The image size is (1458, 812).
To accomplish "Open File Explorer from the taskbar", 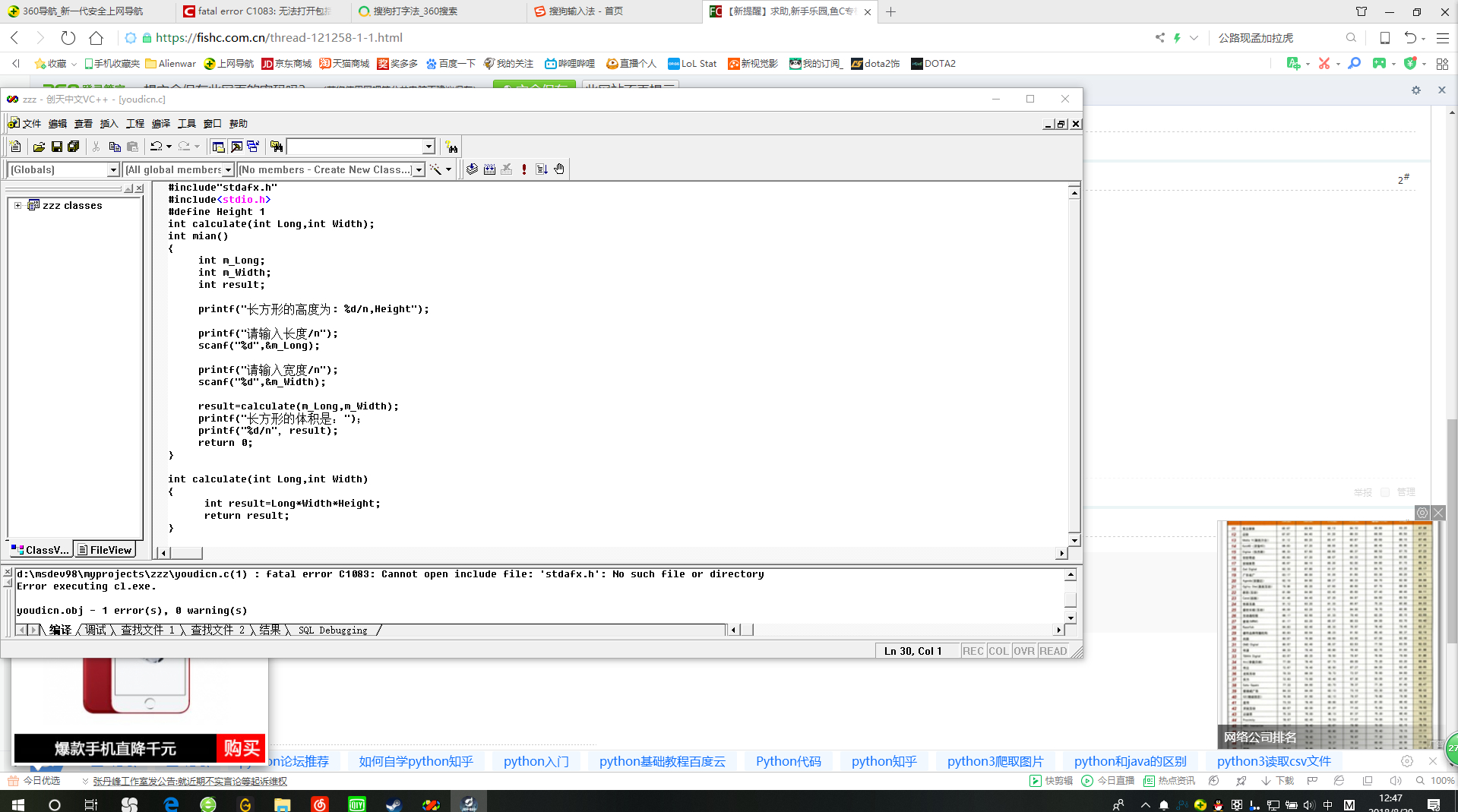I will pos(282,804).
